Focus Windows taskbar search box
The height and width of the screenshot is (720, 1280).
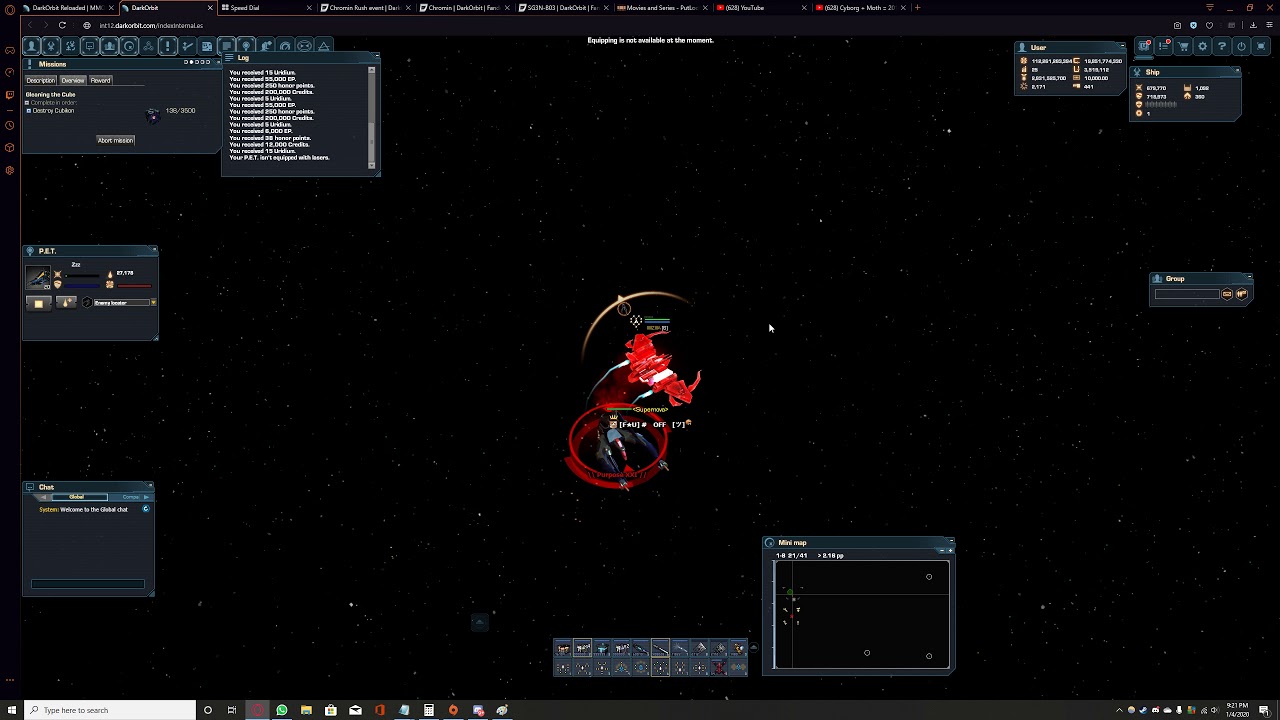click(110, 710)
